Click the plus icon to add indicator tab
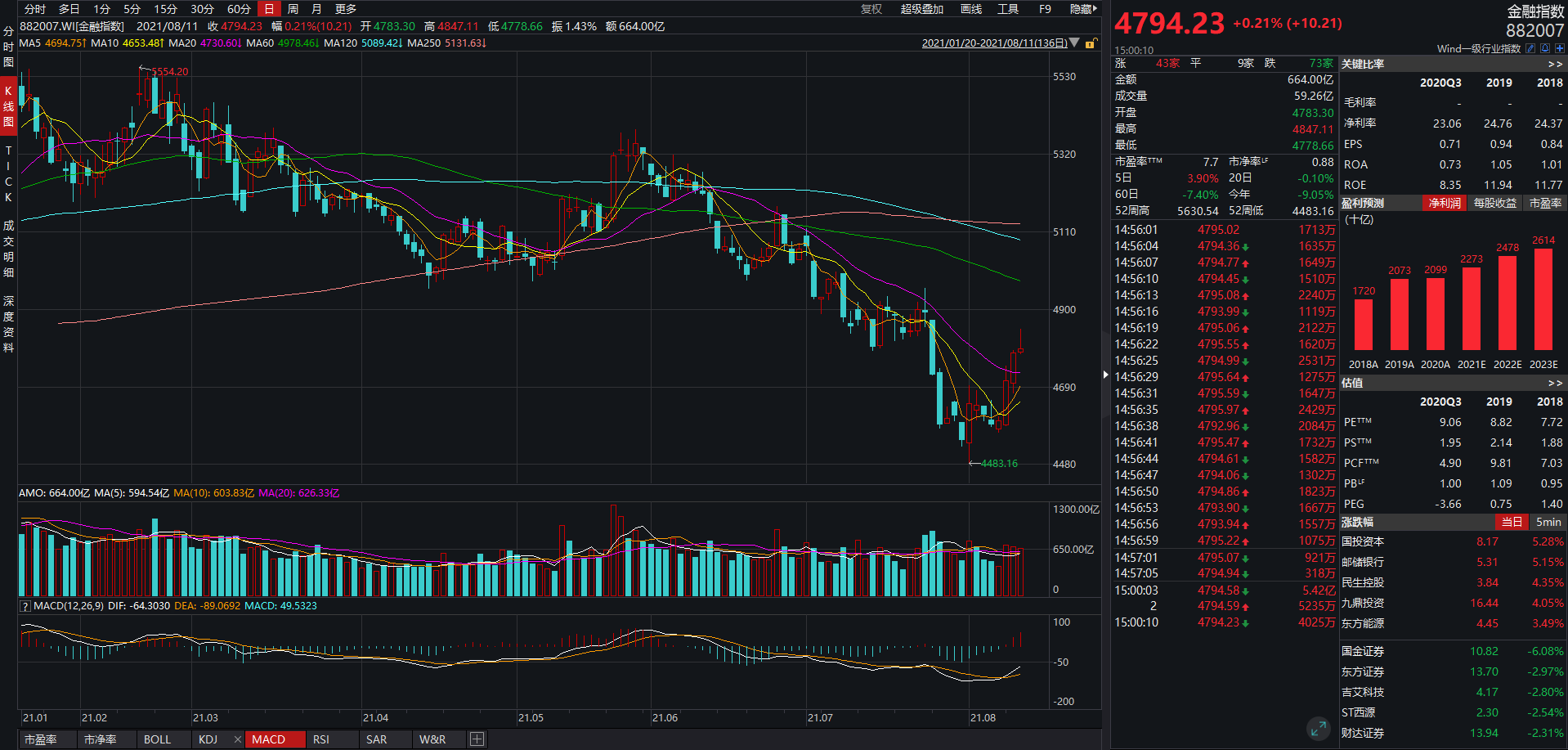Image resolution: width=1568 pixels, height=750 pixels. coord(477,739)
